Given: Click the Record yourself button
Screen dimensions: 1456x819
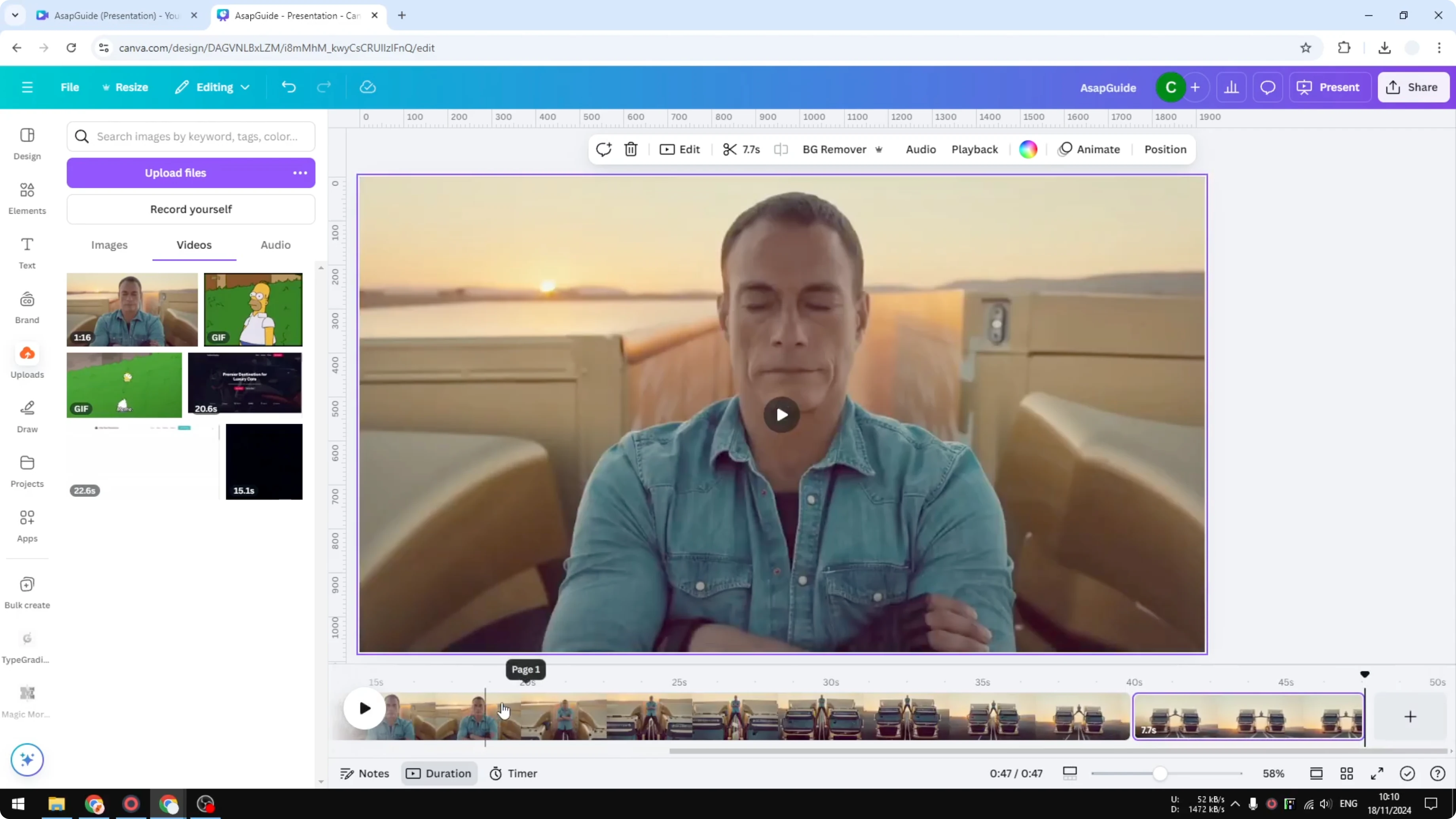Looking at the screenshot, I should pyautogui.click(x=191, y=209).
